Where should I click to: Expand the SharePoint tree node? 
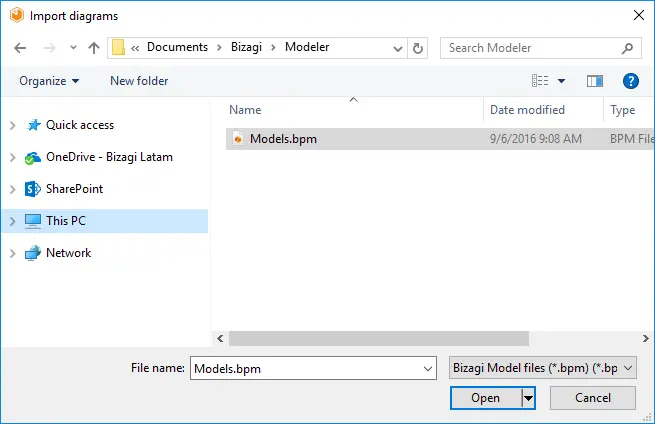click(13, 189)
